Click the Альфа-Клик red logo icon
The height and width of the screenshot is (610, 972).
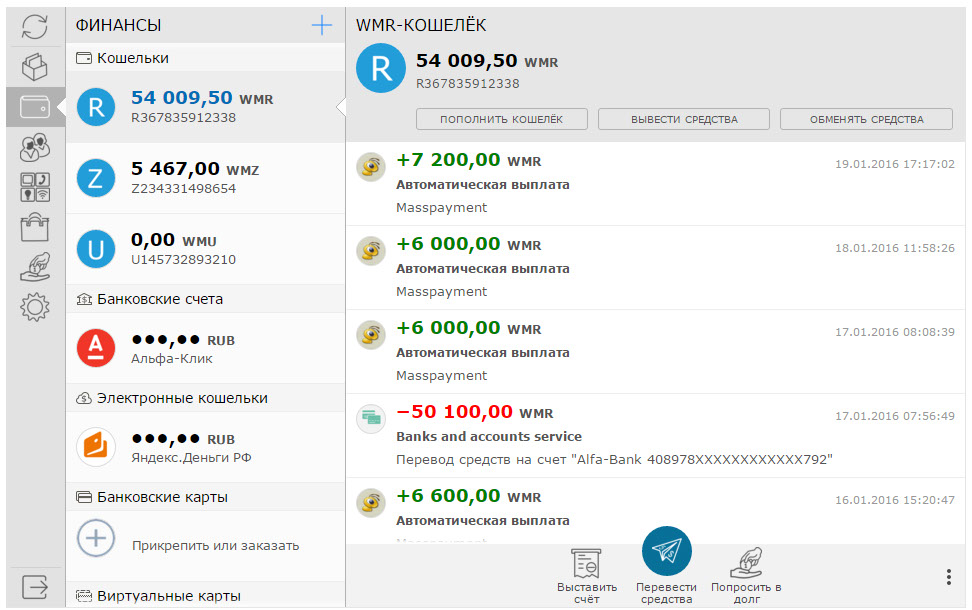click(95, 348)
